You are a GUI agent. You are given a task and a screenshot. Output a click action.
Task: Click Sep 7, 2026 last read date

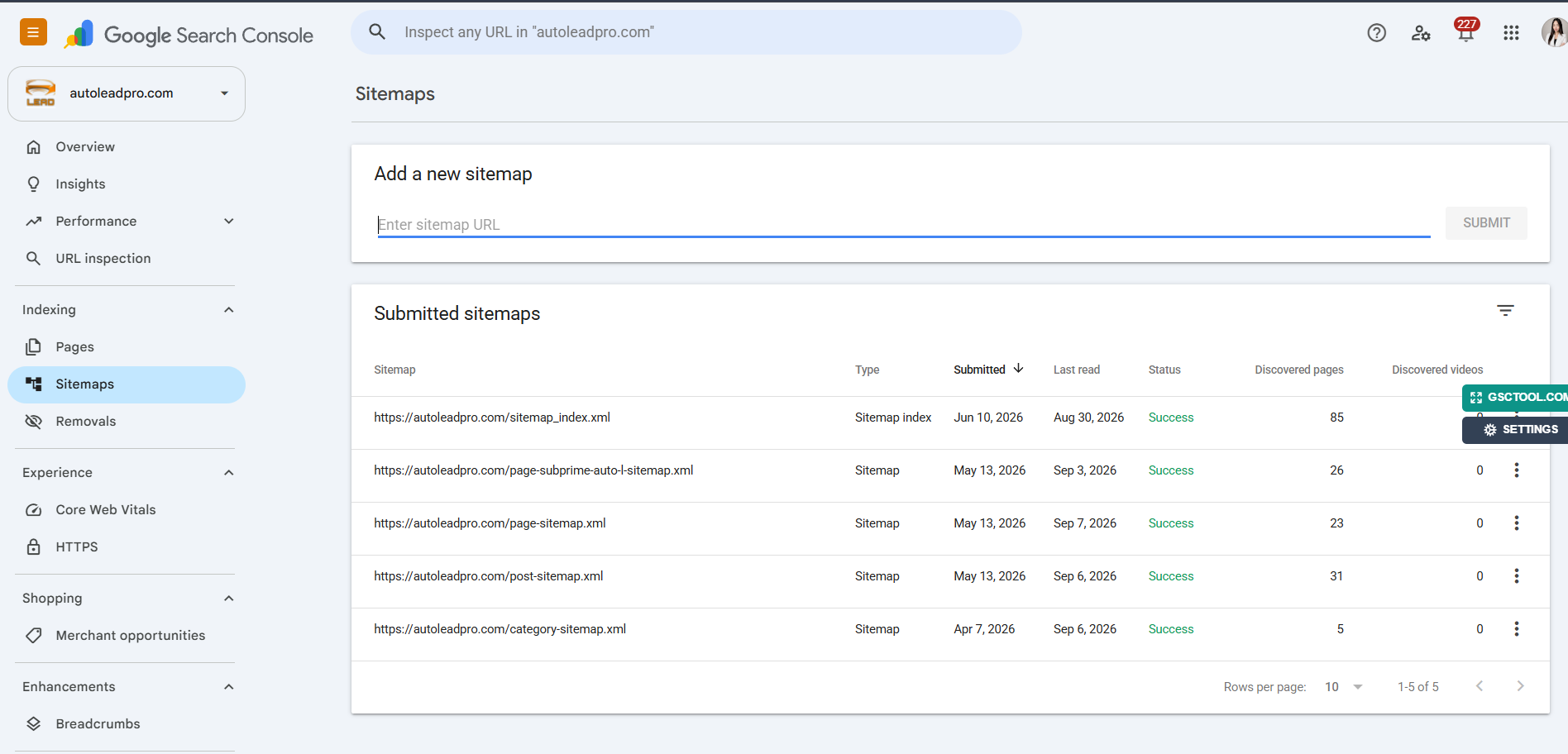click(x=1085, y=523)
